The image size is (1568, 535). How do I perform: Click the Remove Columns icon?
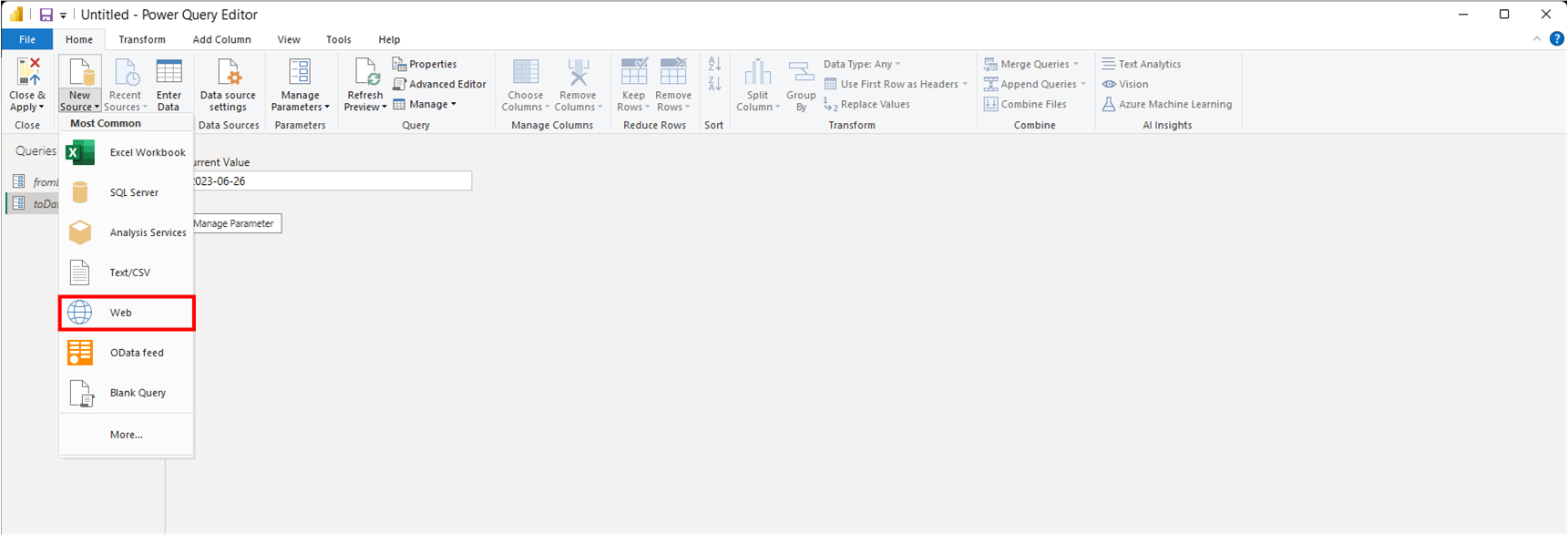578,73
